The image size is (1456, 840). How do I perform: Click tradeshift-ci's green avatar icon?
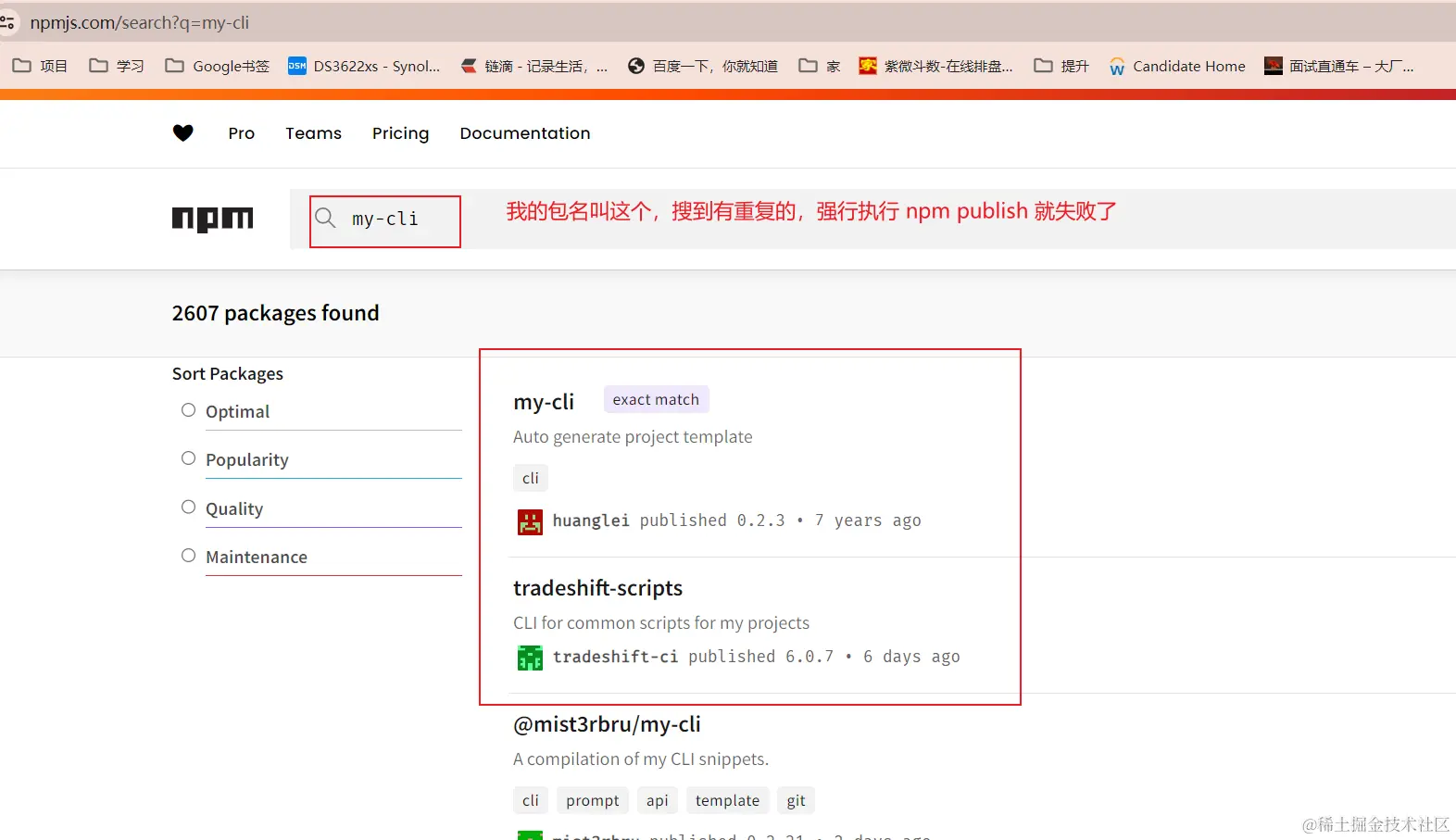click(530, 658)
